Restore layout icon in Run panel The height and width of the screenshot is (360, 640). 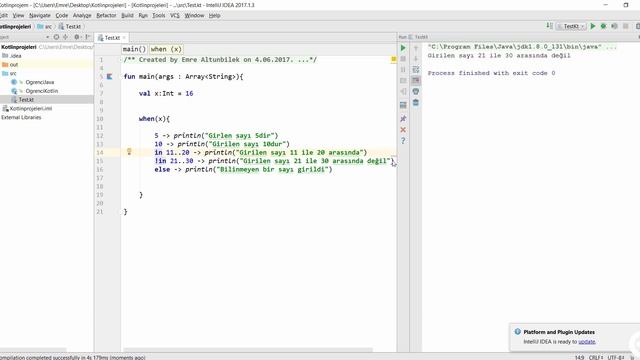[403, 105]
